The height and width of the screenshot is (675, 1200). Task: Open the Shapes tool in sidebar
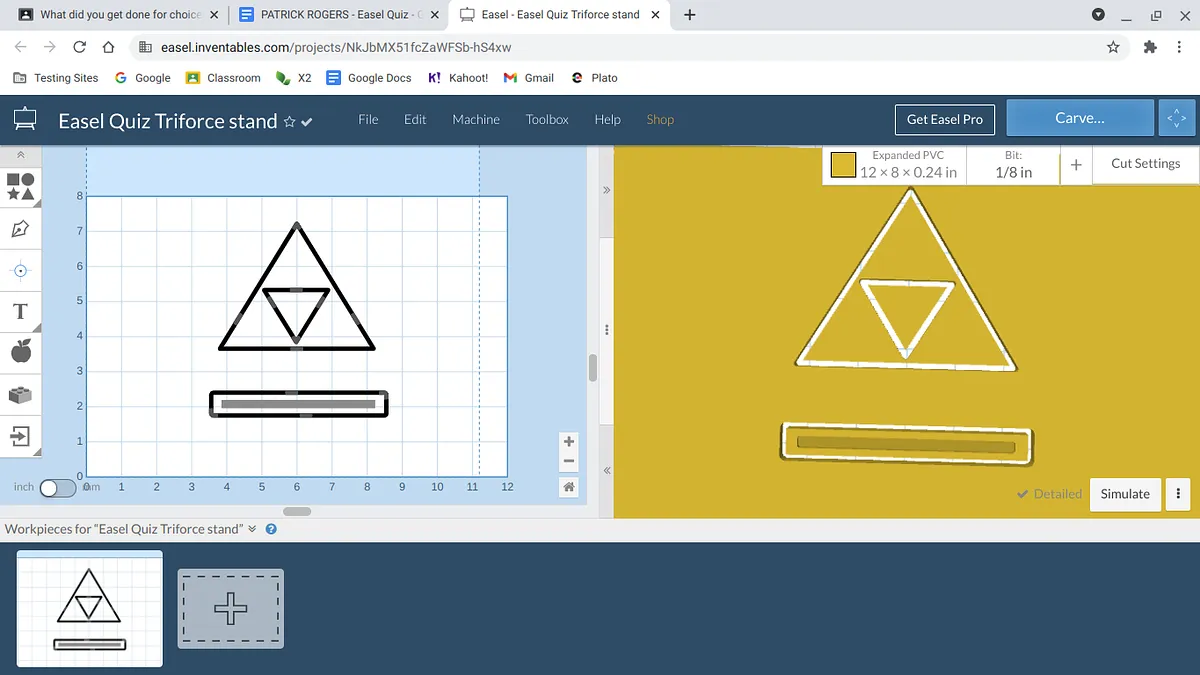coord(21,186)
